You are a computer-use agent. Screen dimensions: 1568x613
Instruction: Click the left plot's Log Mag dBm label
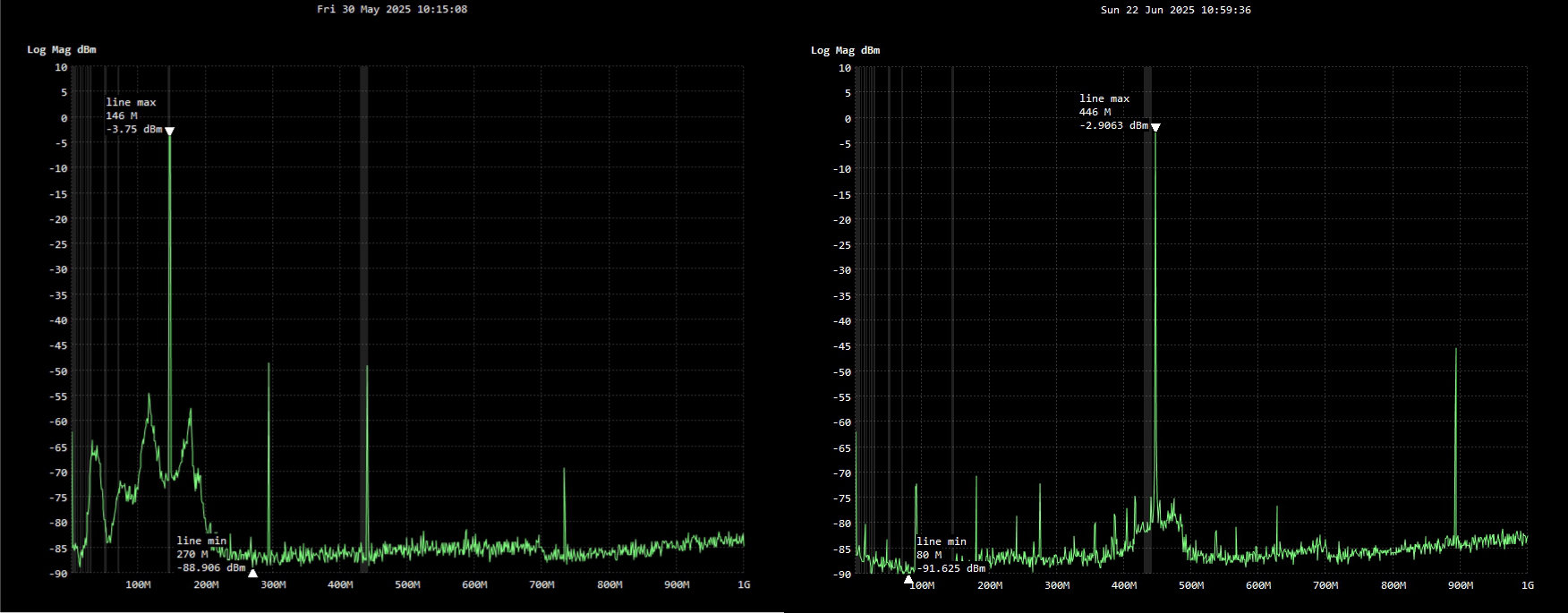pos(62,49)
